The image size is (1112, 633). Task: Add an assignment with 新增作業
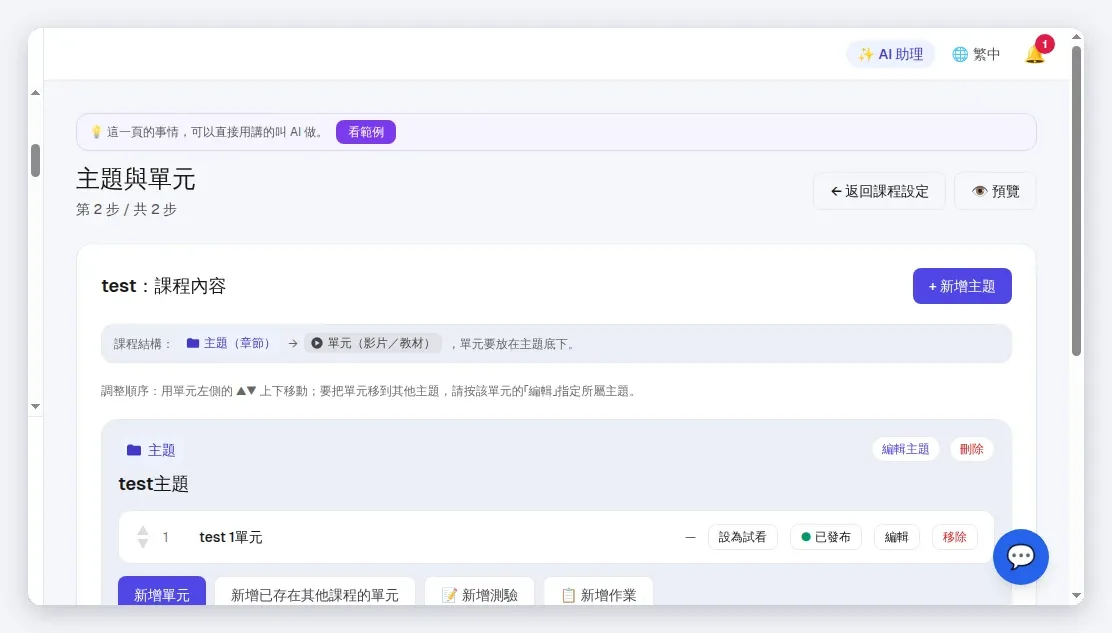point(599,593)
